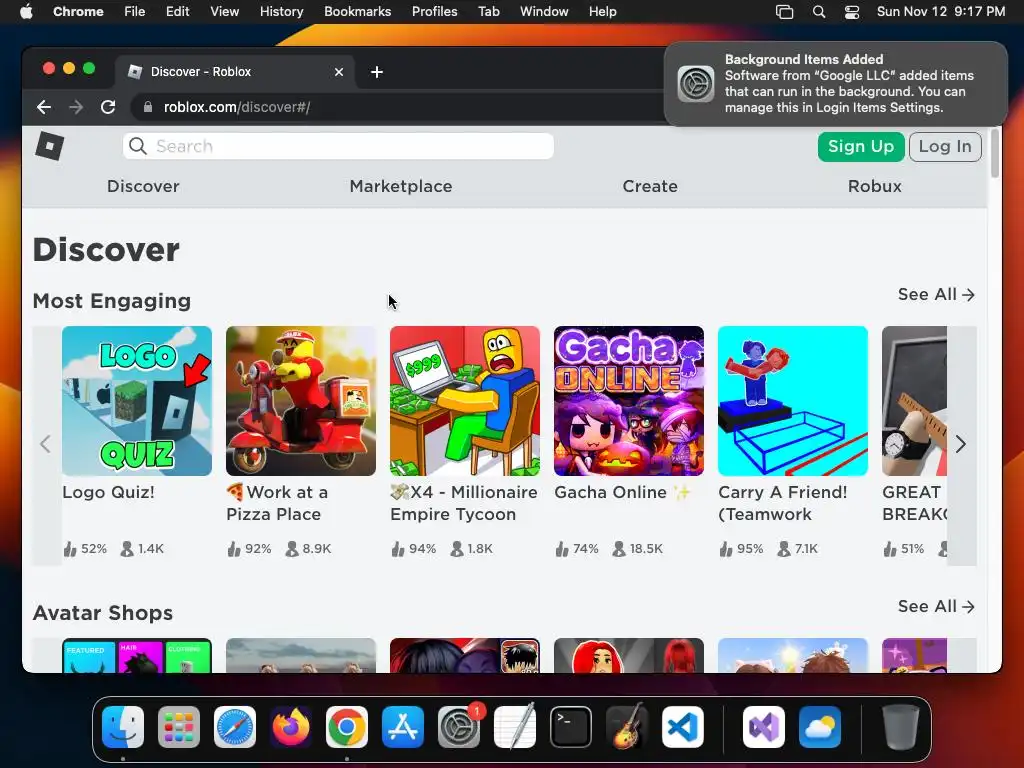Click the Stage Manager menu bar icon
Viewport: 1024px width, 768px height.
784,12
